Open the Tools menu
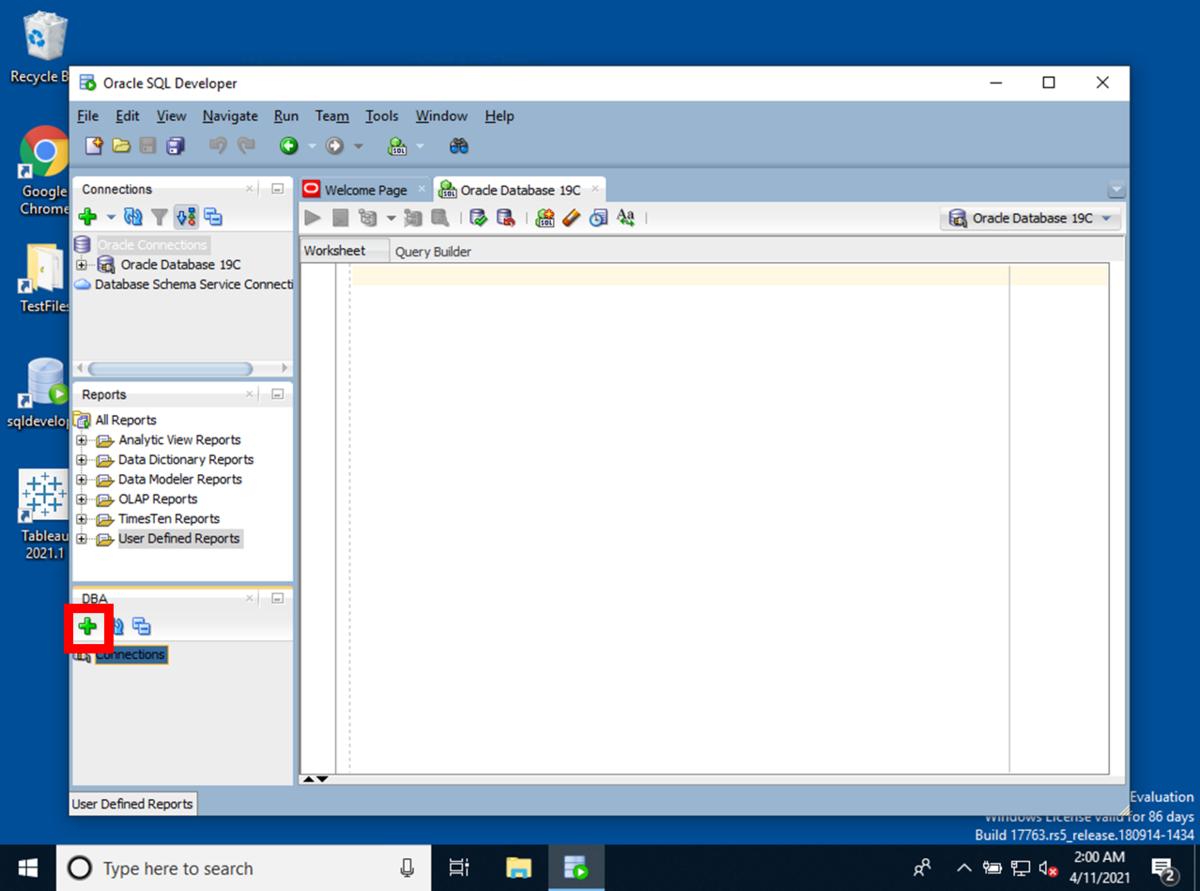This screenshot has width=1200, height=891. (x=382, y=116)
